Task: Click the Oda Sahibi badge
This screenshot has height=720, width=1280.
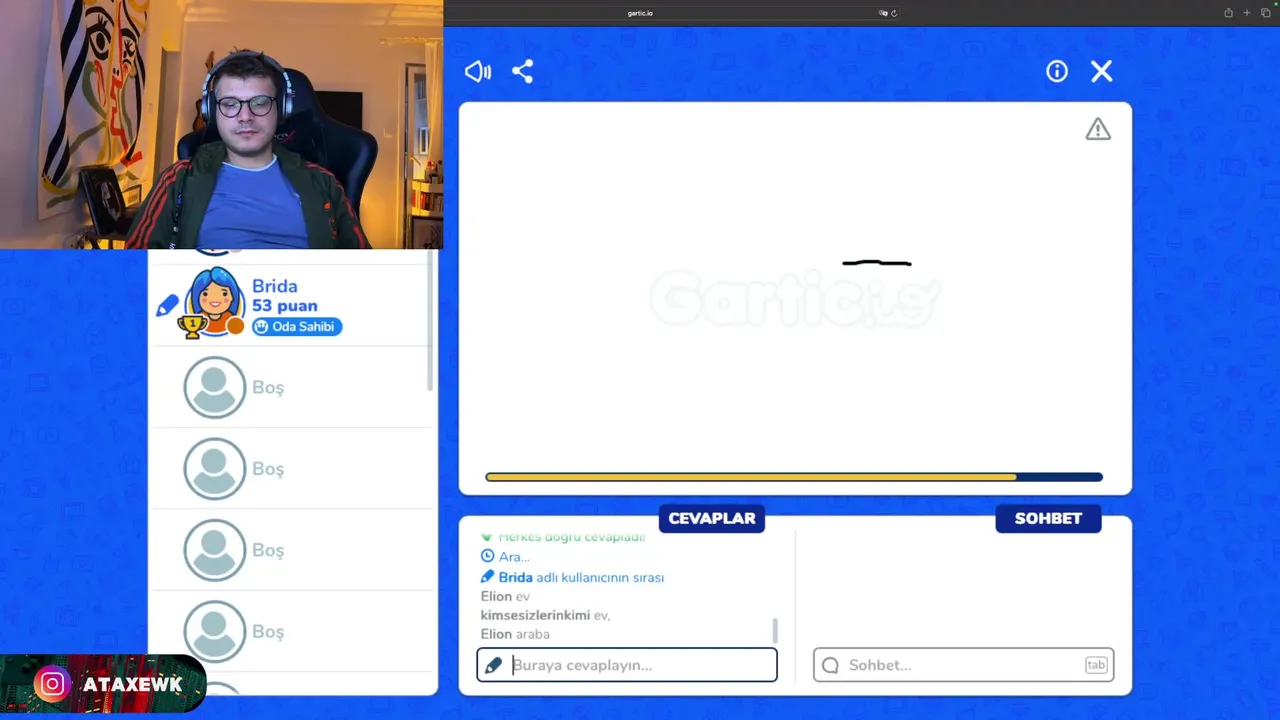Action: 297,326
